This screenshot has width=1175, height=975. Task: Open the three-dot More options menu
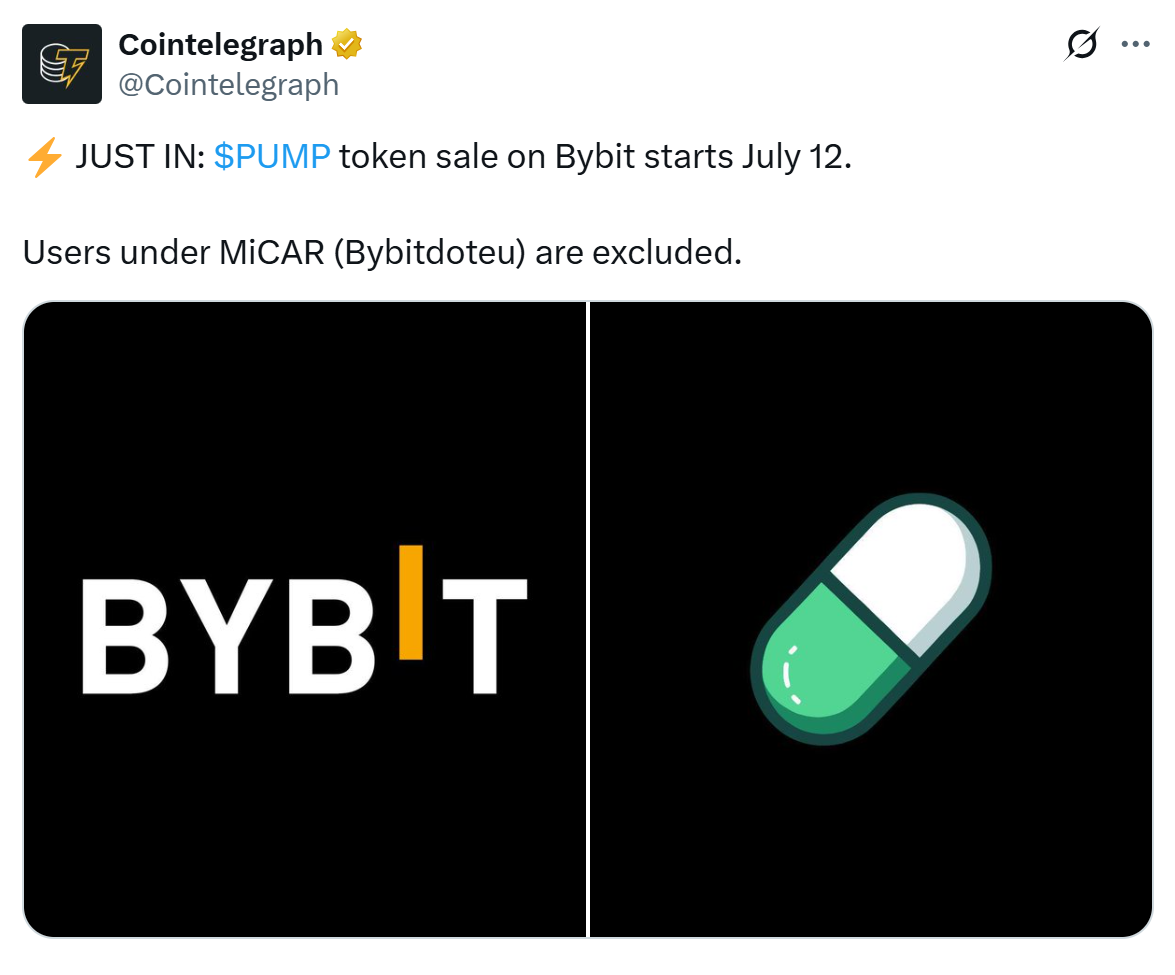(1135, 45)
